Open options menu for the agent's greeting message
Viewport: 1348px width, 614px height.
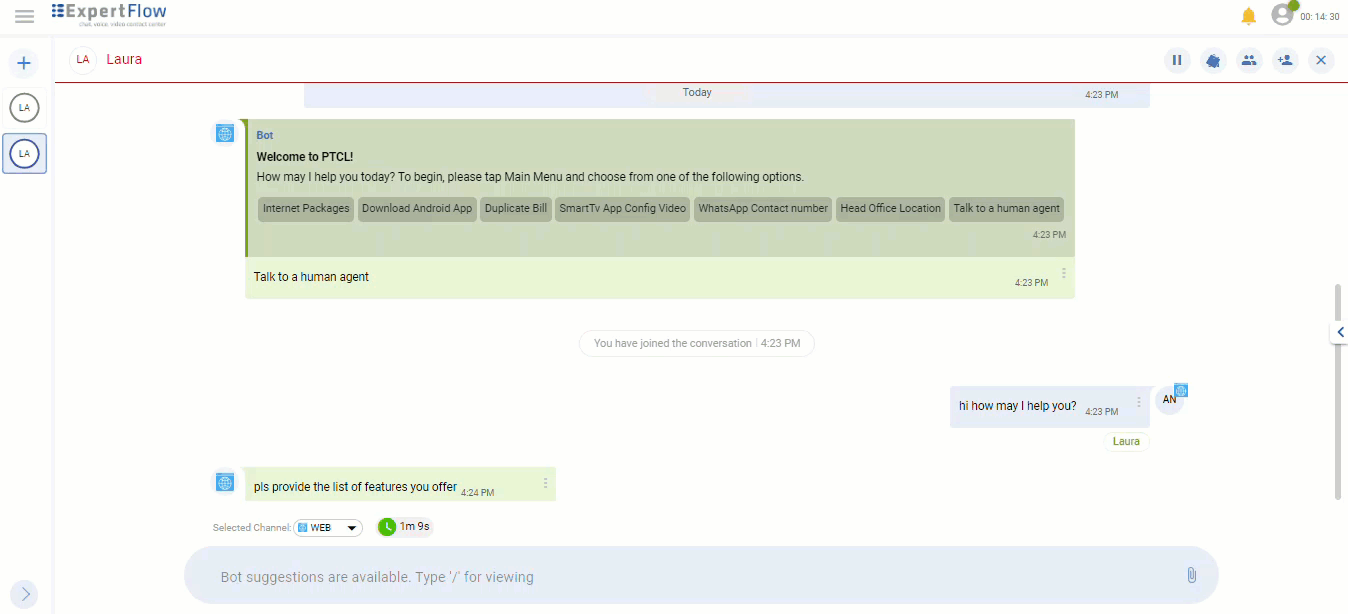click(1138, 402)
